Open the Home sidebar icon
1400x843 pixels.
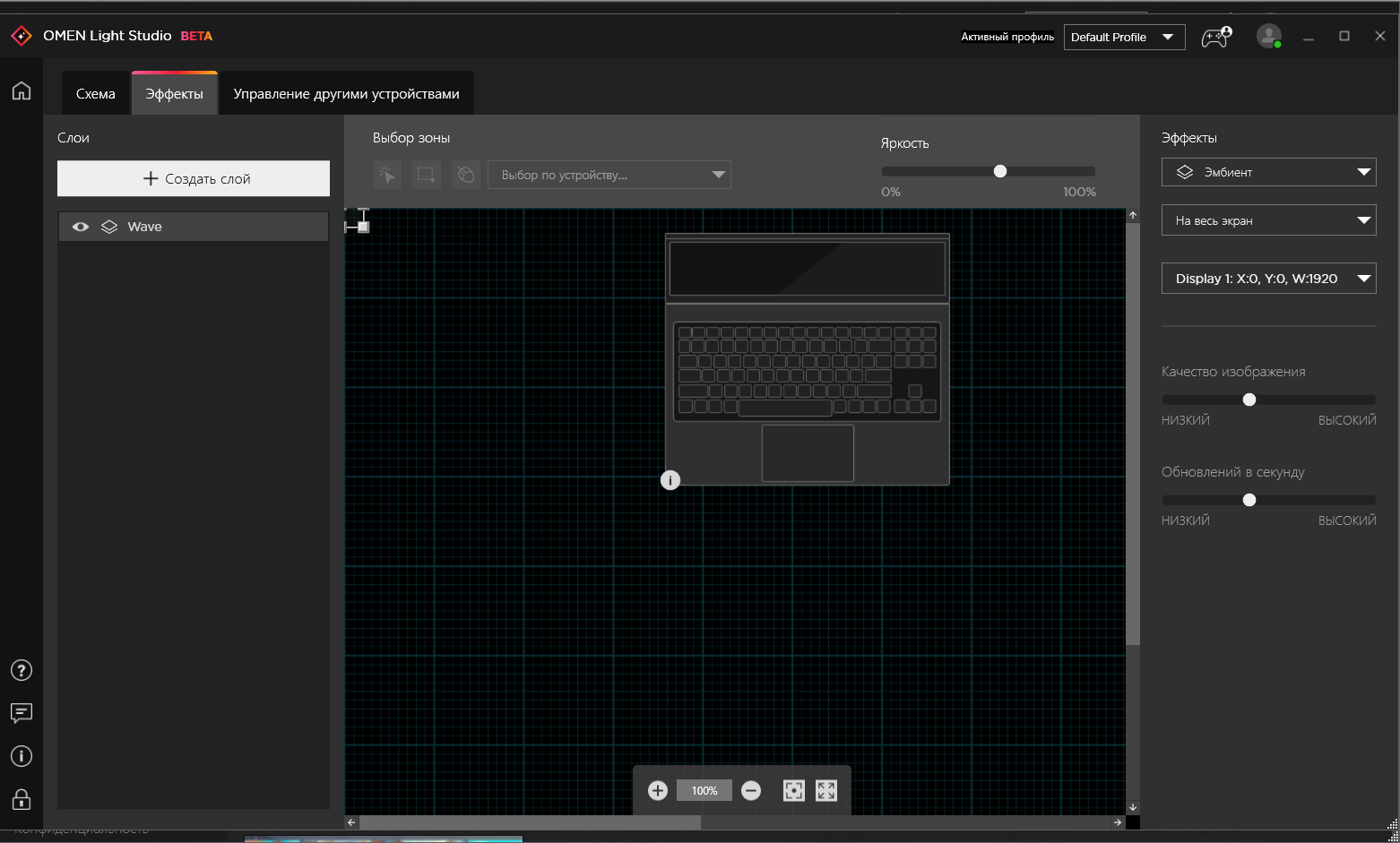point(21,90)
